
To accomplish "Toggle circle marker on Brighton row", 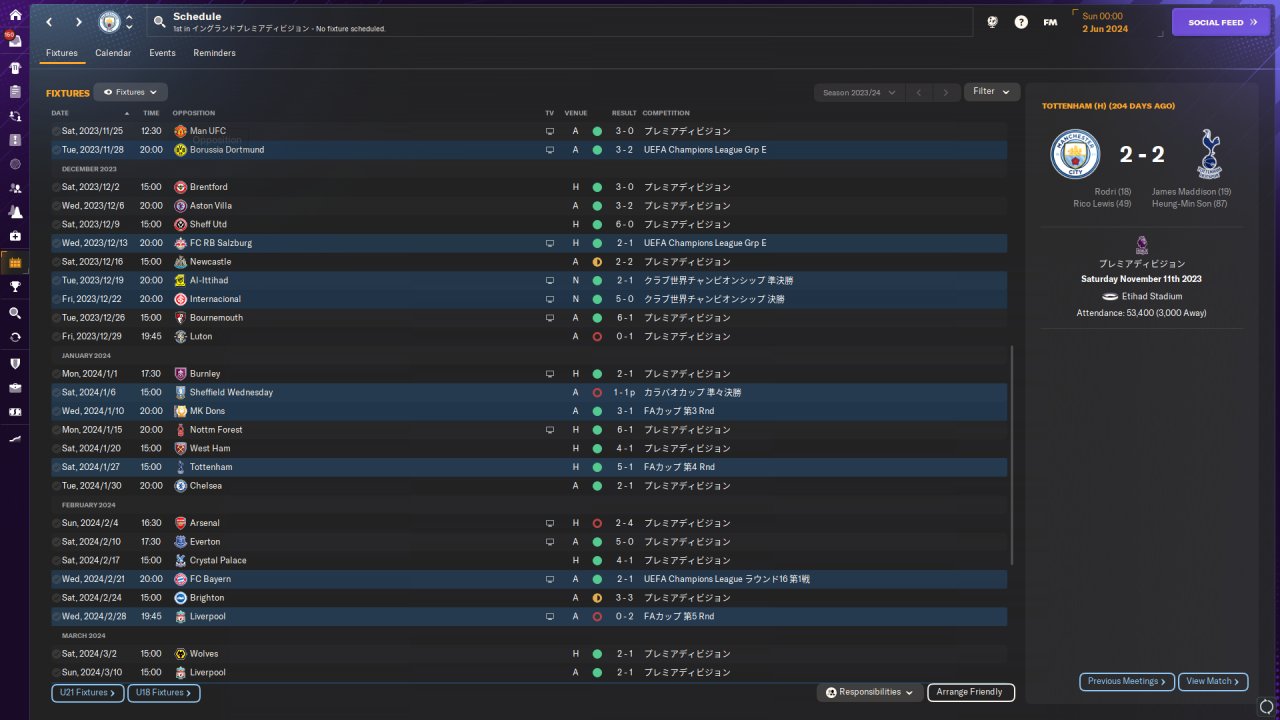I will [x=56, y=598].
